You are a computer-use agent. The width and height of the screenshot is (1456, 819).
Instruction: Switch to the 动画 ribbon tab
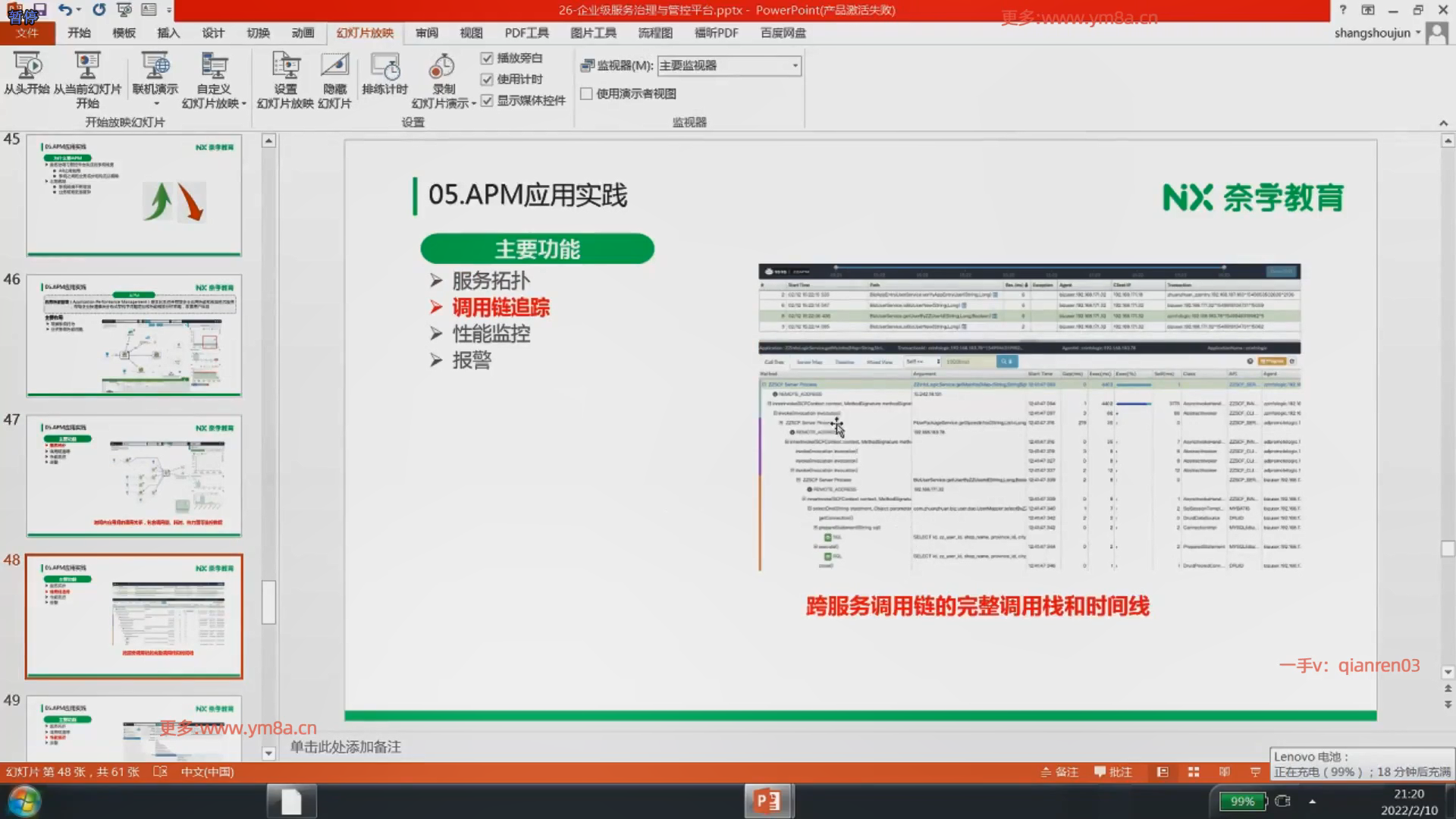tap(303, 33)
